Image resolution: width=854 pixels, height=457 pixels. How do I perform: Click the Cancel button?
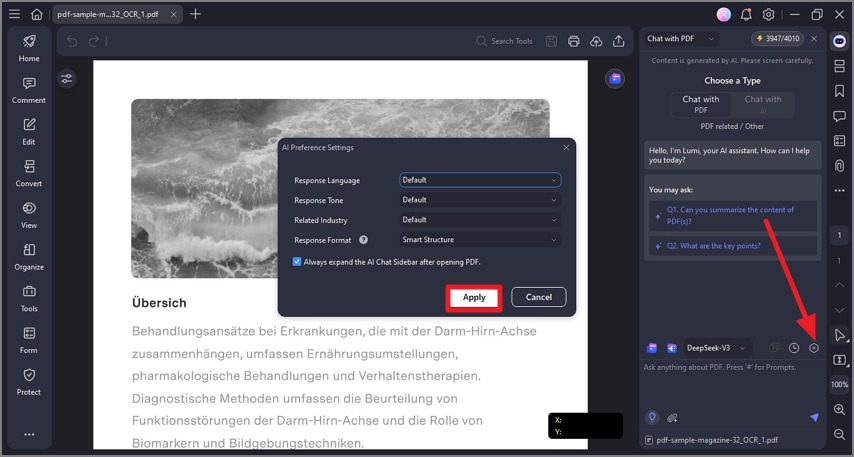click(x=539, y=297)
